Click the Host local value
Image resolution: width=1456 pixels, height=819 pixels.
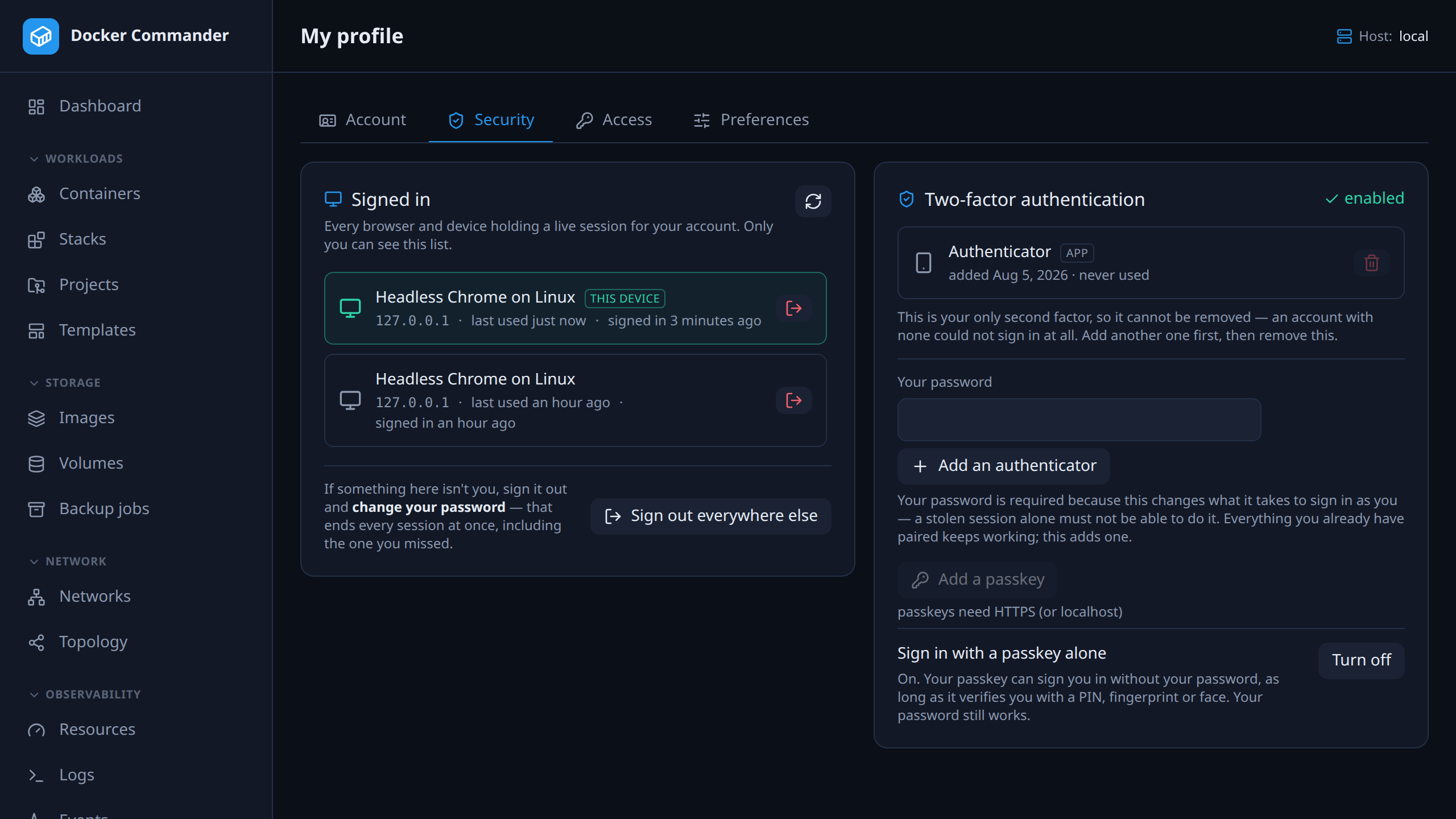click(x=1413, y=36)
